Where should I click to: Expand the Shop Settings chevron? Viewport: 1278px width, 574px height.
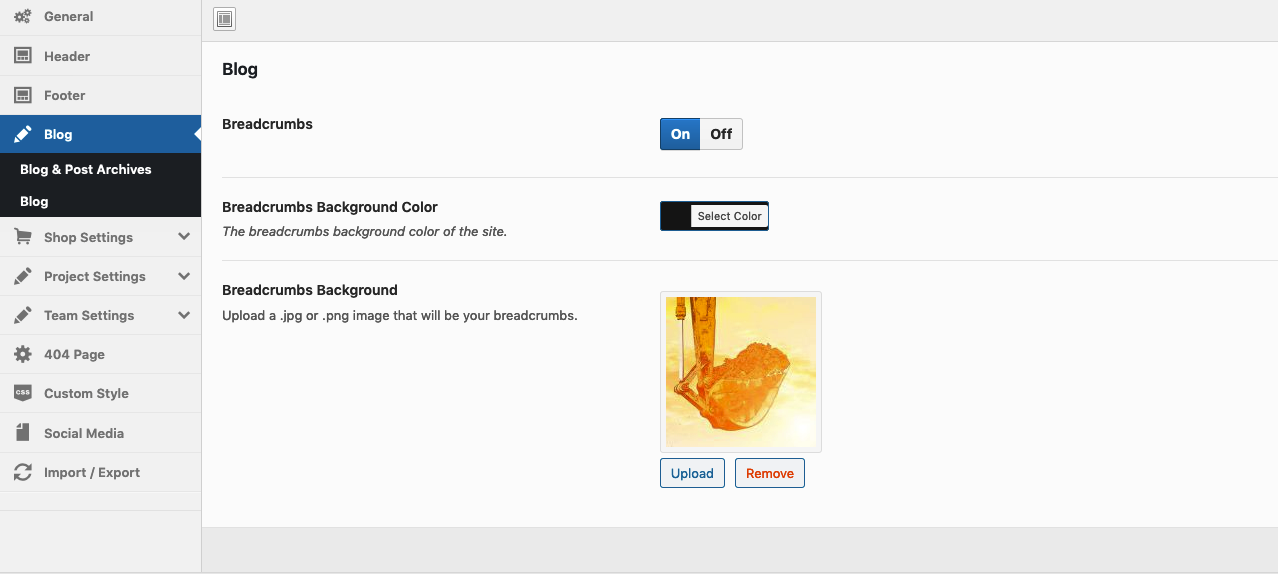pyautogui.click(x=184, y=237)
